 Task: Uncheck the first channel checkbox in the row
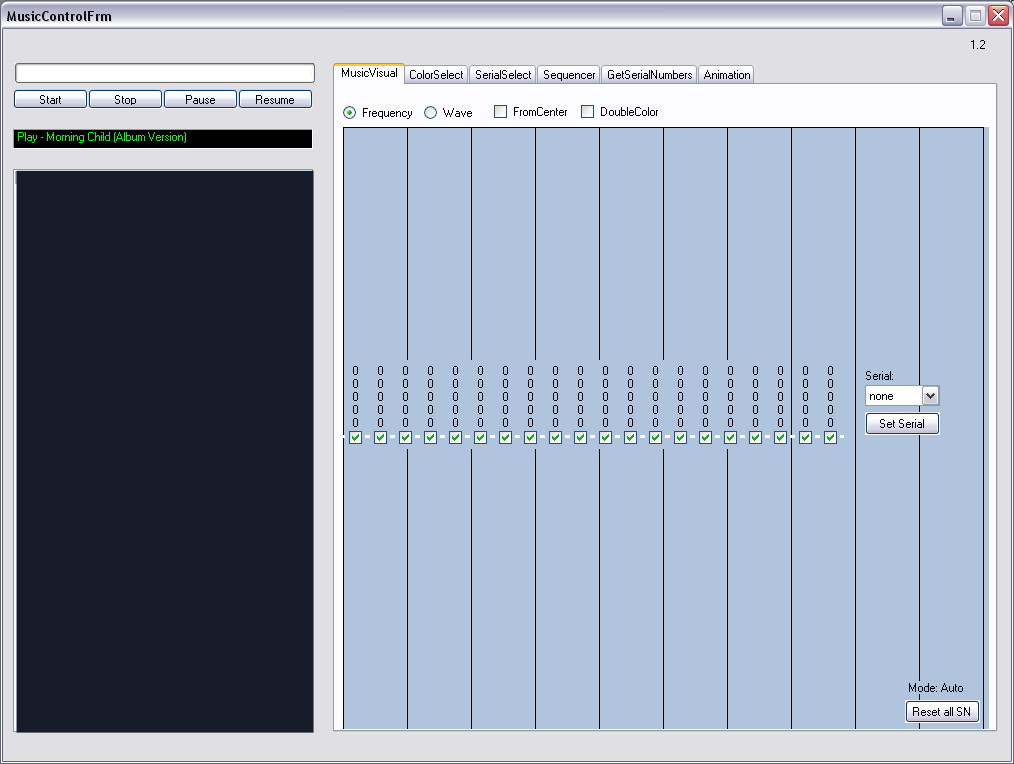355,437
